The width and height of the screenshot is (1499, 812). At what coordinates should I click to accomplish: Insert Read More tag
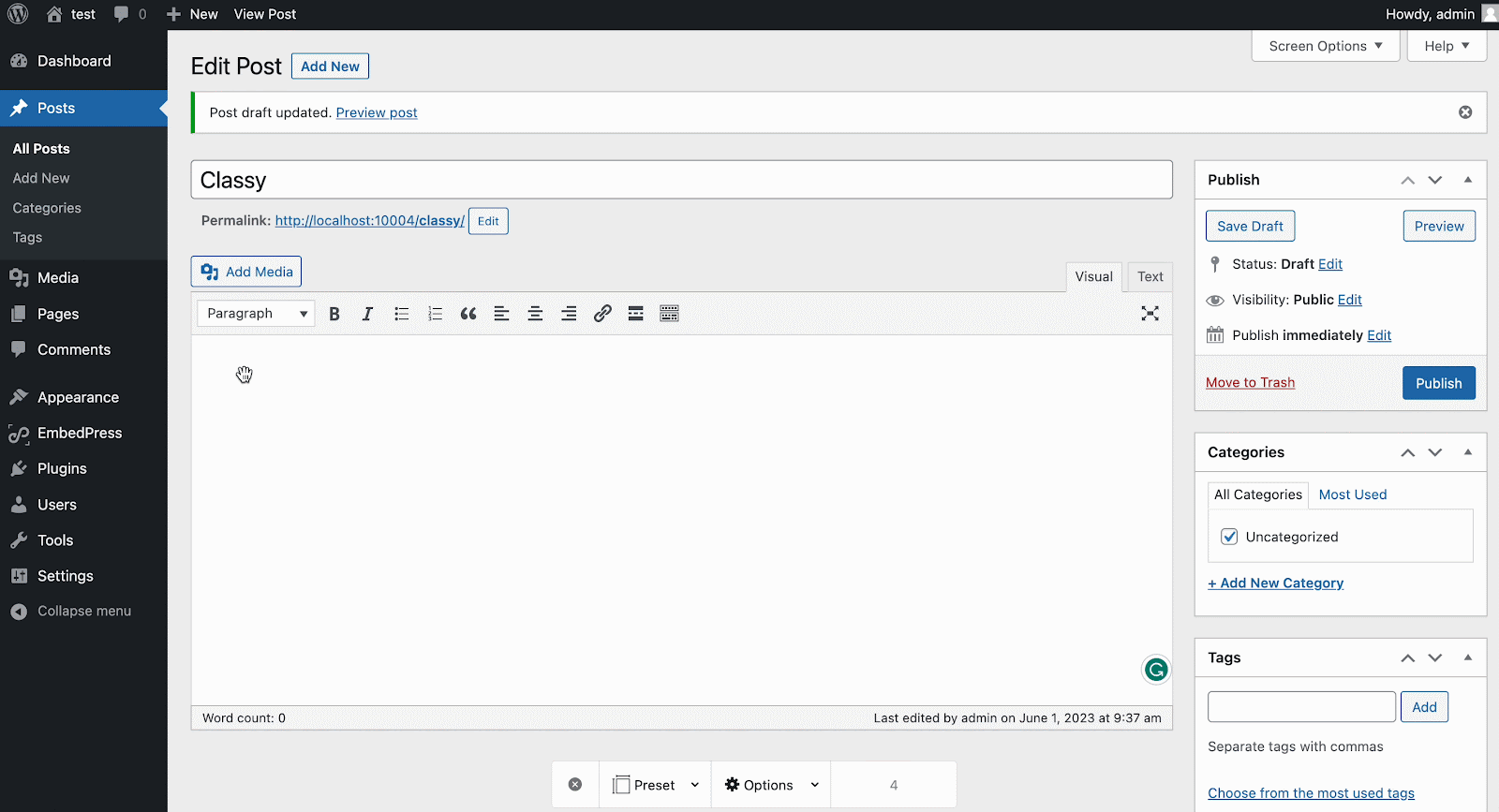point(635,314)
